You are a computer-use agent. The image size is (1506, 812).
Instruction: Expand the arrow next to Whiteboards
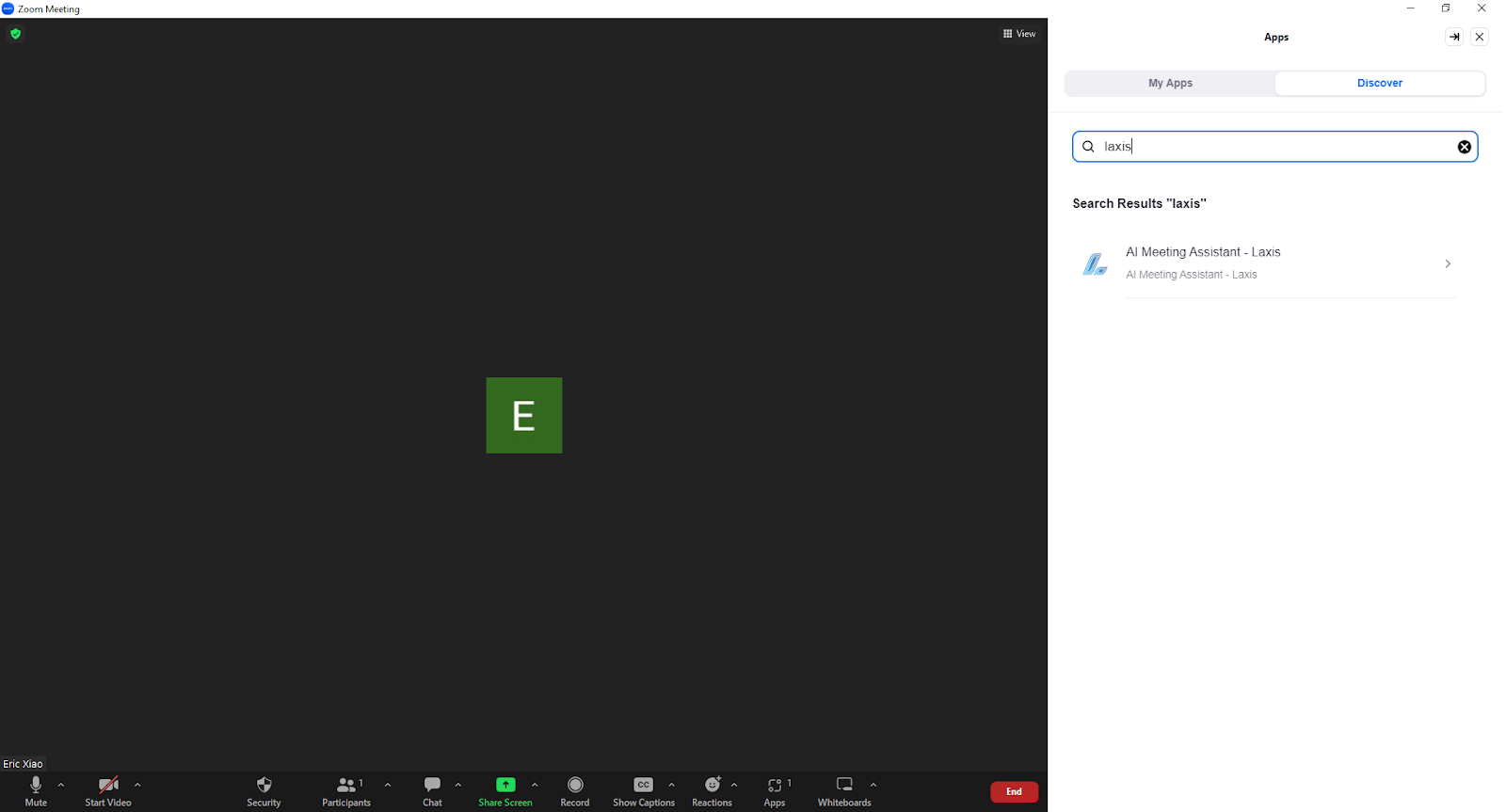point(873,785)
